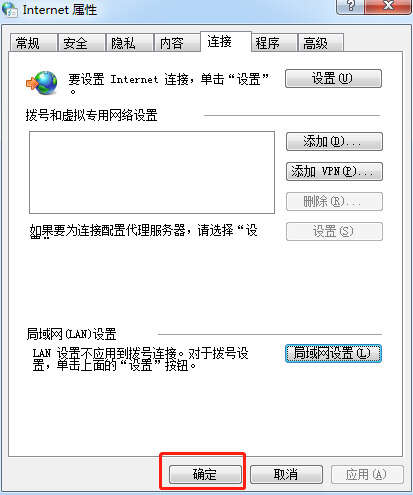Click the globe connection icon
The width and height of the screenshot is (413, 495).
click(42, 83)
